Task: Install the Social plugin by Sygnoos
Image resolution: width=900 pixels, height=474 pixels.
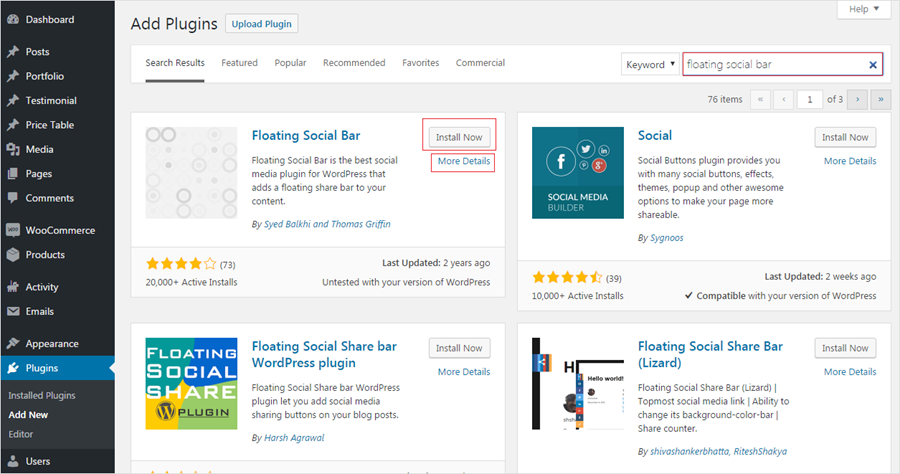Action: click(845, 137)
